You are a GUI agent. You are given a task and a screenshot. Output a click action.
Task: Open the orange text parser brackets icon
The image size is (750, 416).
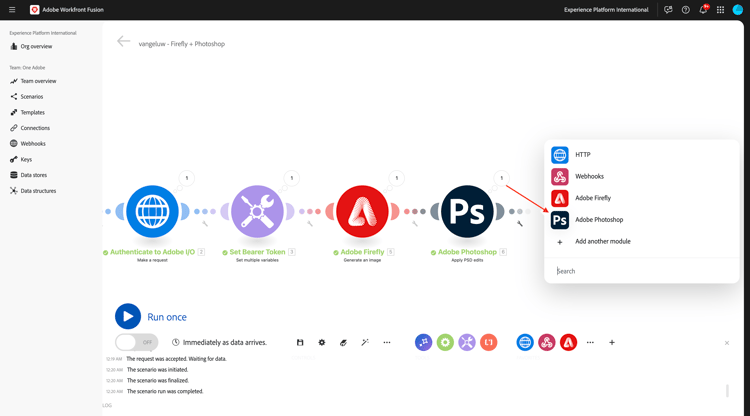point(488,342)
